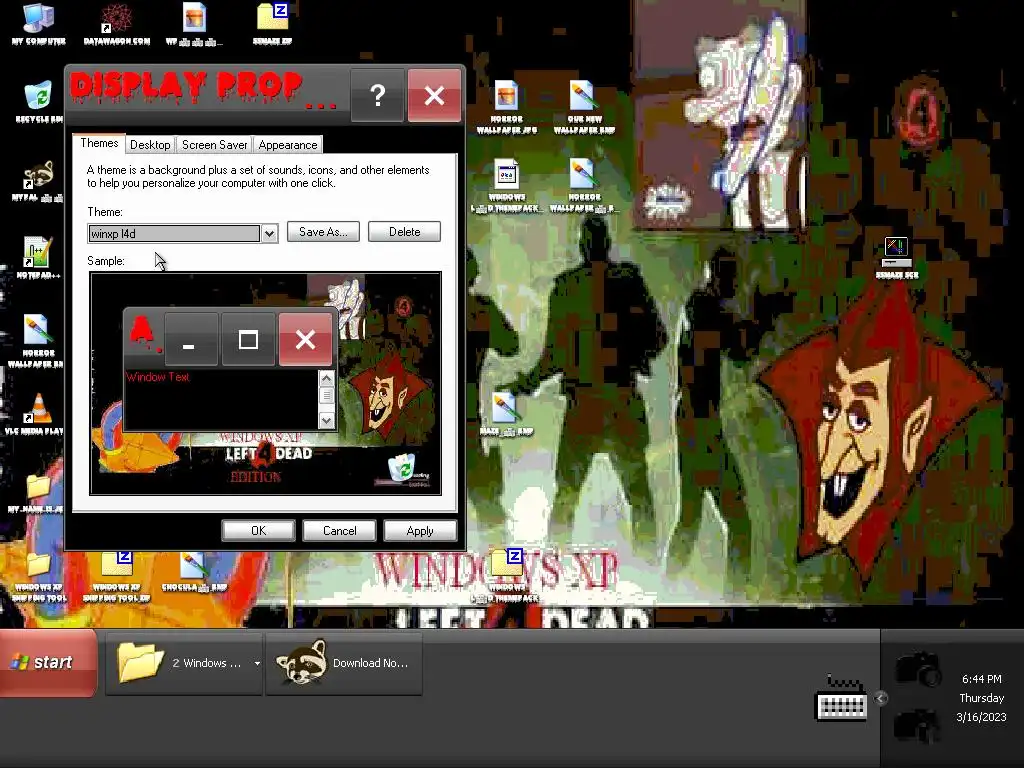Open the Appearance tab
Screen dimensions: 1024x768
287,144
